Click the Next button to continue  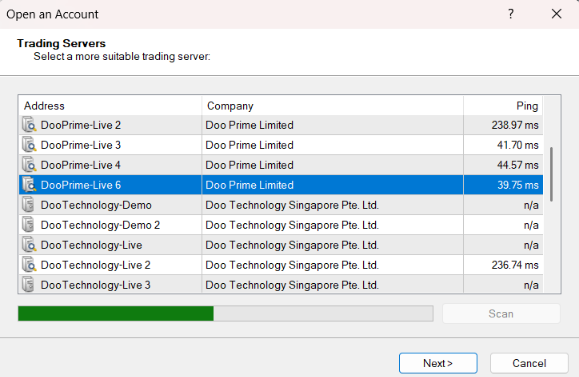coord(438,363)
